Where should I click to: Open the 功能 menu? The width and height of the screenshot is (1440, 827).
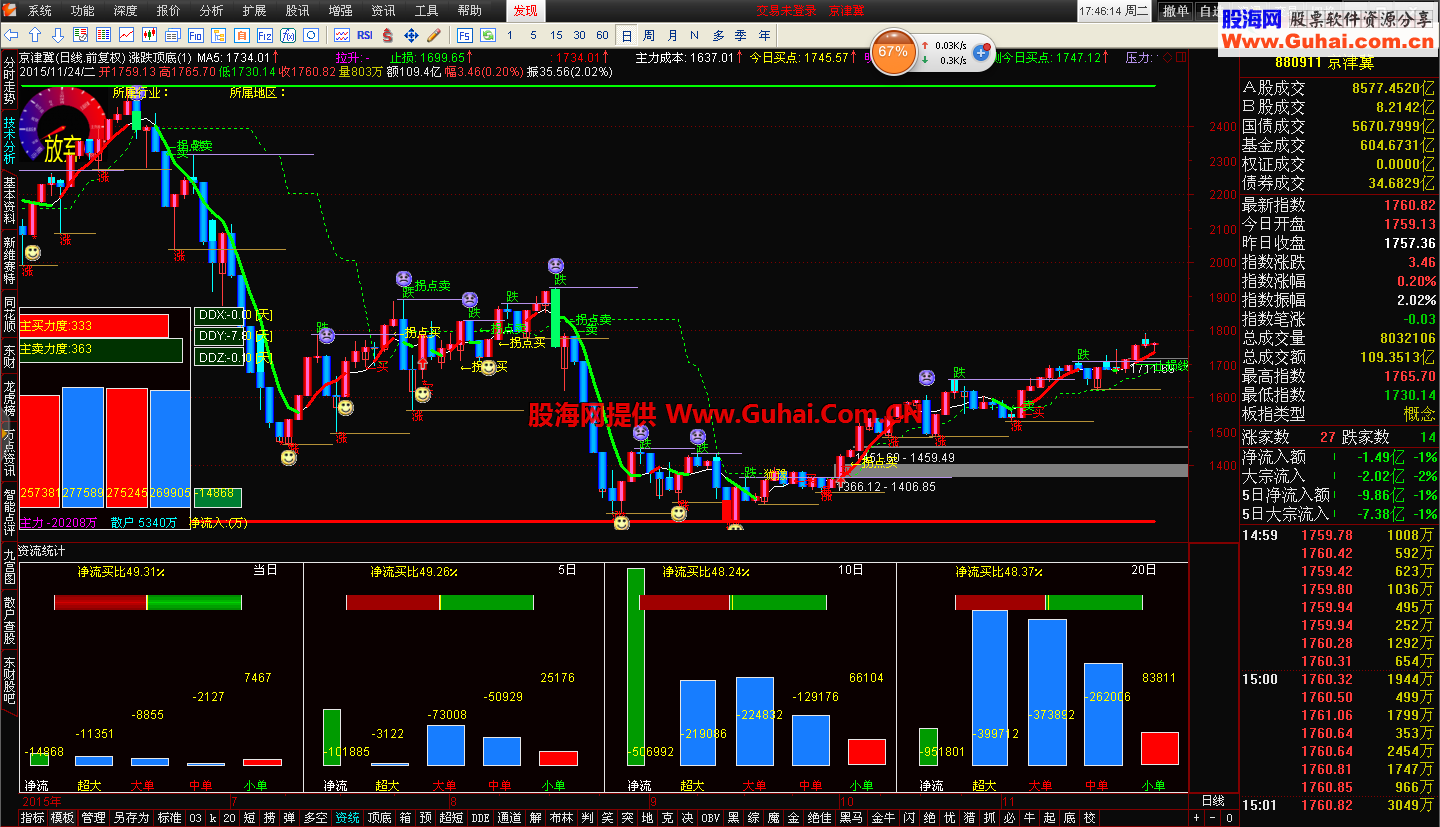point(83,11)
